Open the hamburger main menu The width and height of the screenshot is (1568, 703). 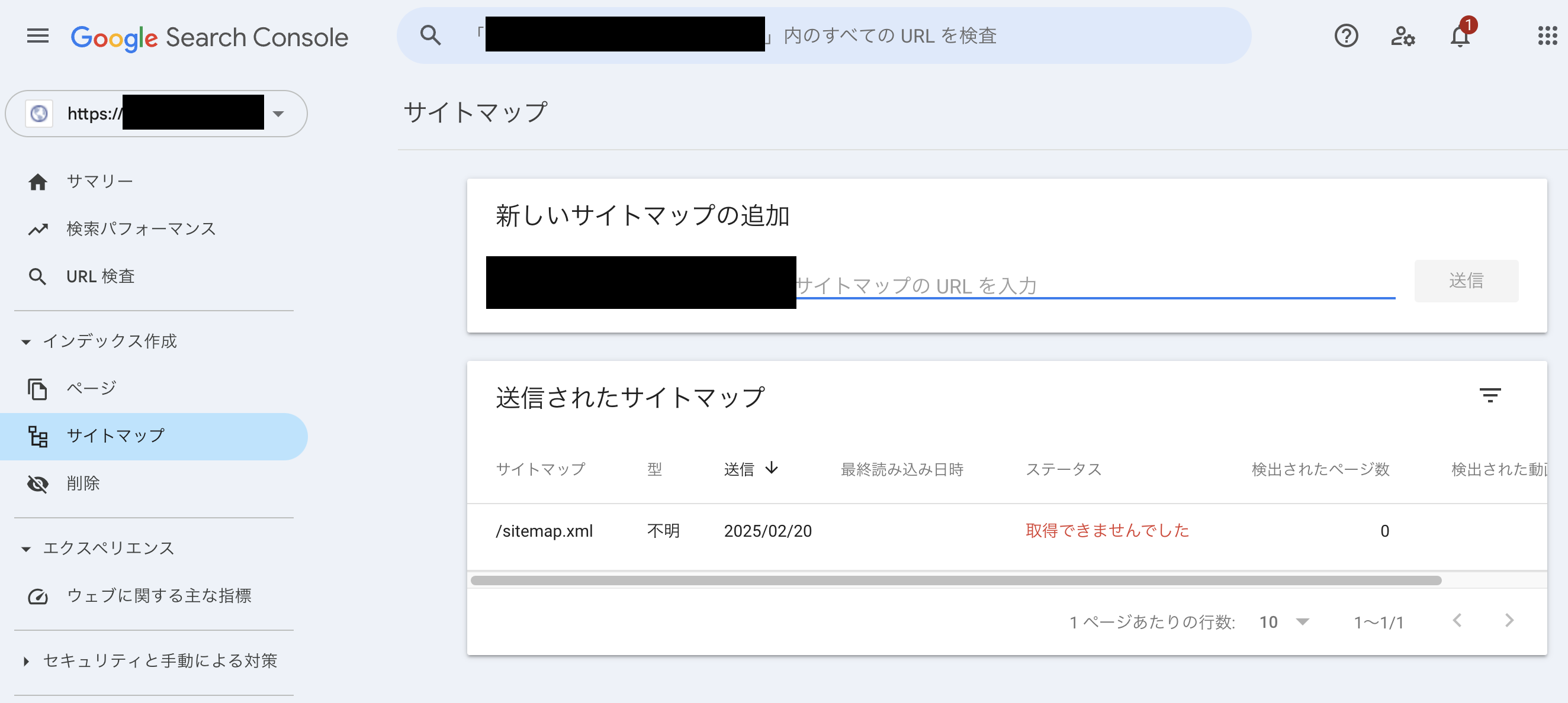tap(38, 36)
